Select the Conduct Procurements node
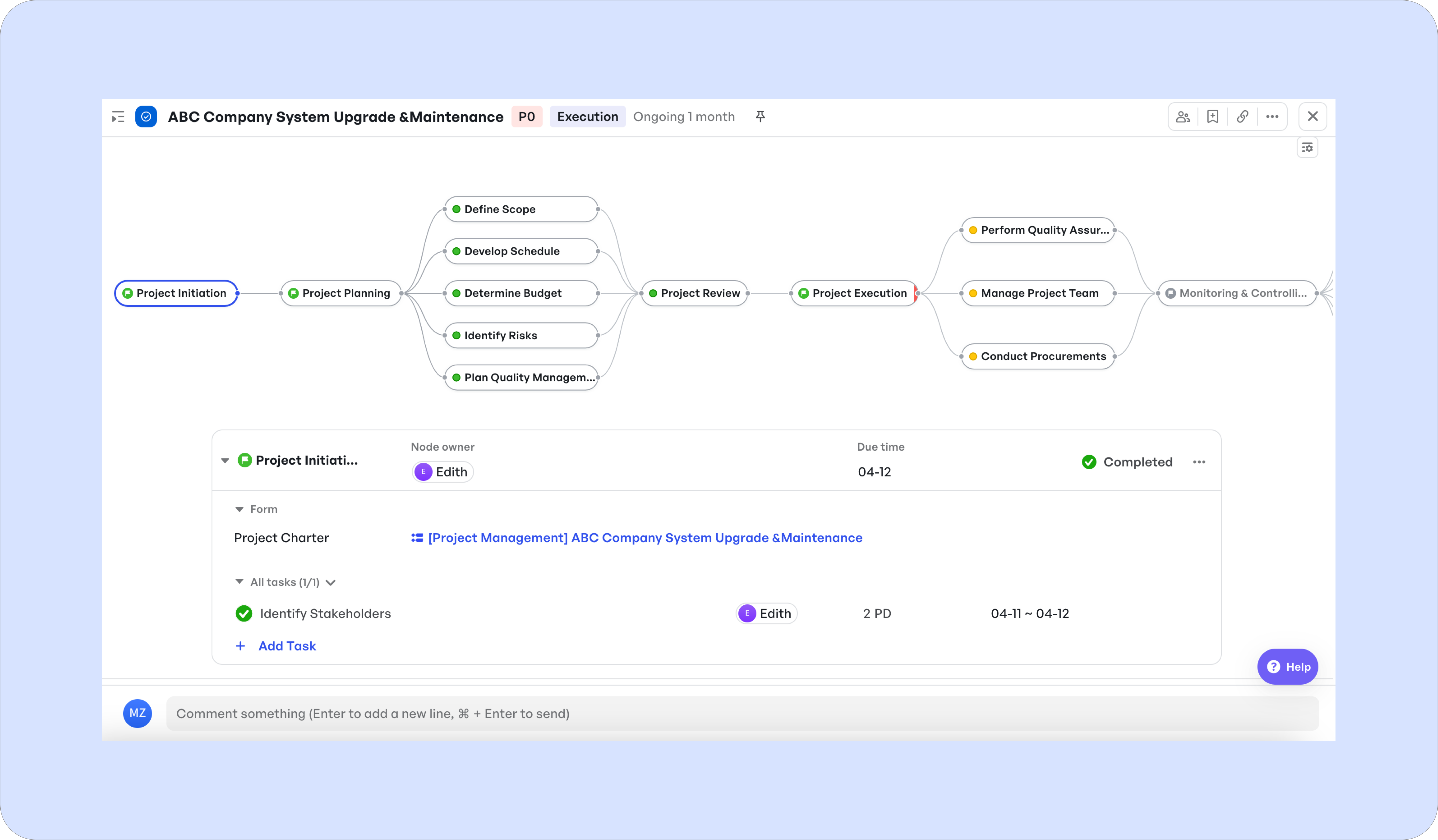This screenshot has height=840, width=1438. point(1038,356)
